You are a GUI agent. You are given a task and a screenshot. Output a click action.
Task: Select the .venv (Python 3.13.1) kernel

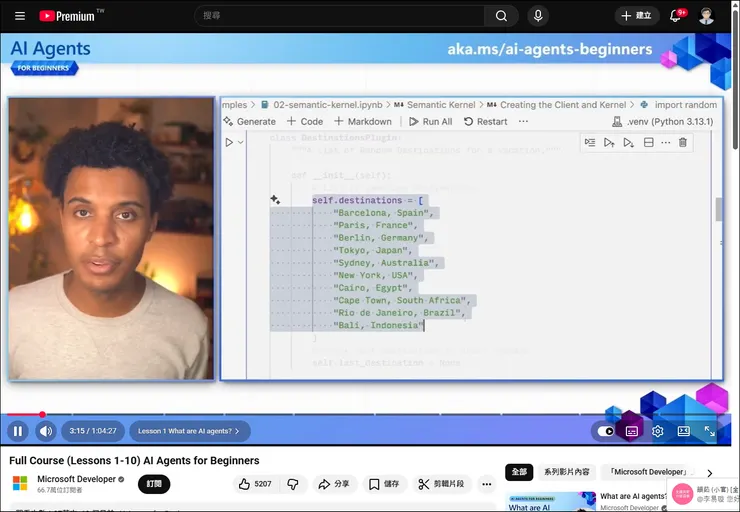662,122
